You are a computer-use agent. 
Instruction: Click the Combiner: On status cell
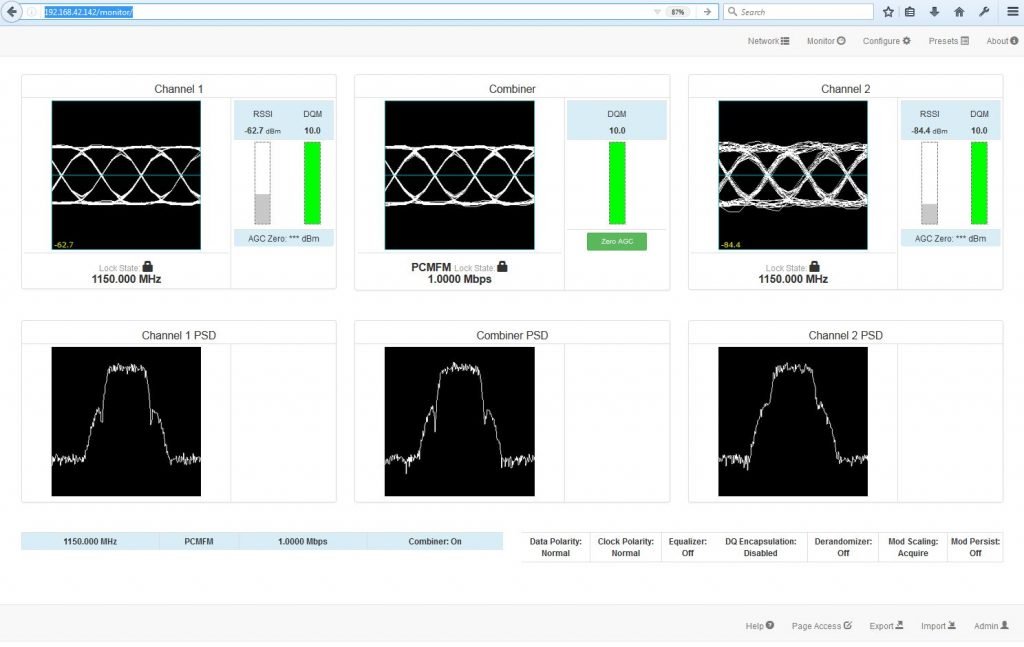point(435,541)
